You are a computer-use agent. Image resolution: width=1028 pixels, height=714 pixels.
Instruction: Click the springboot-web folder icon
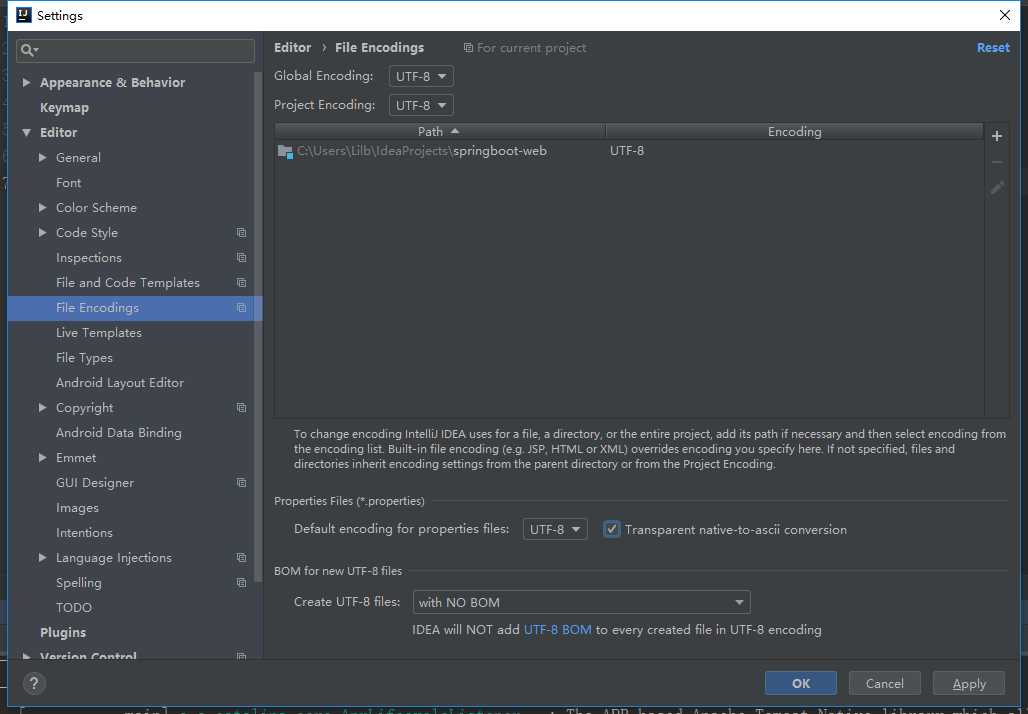click(x=285, y=151)
